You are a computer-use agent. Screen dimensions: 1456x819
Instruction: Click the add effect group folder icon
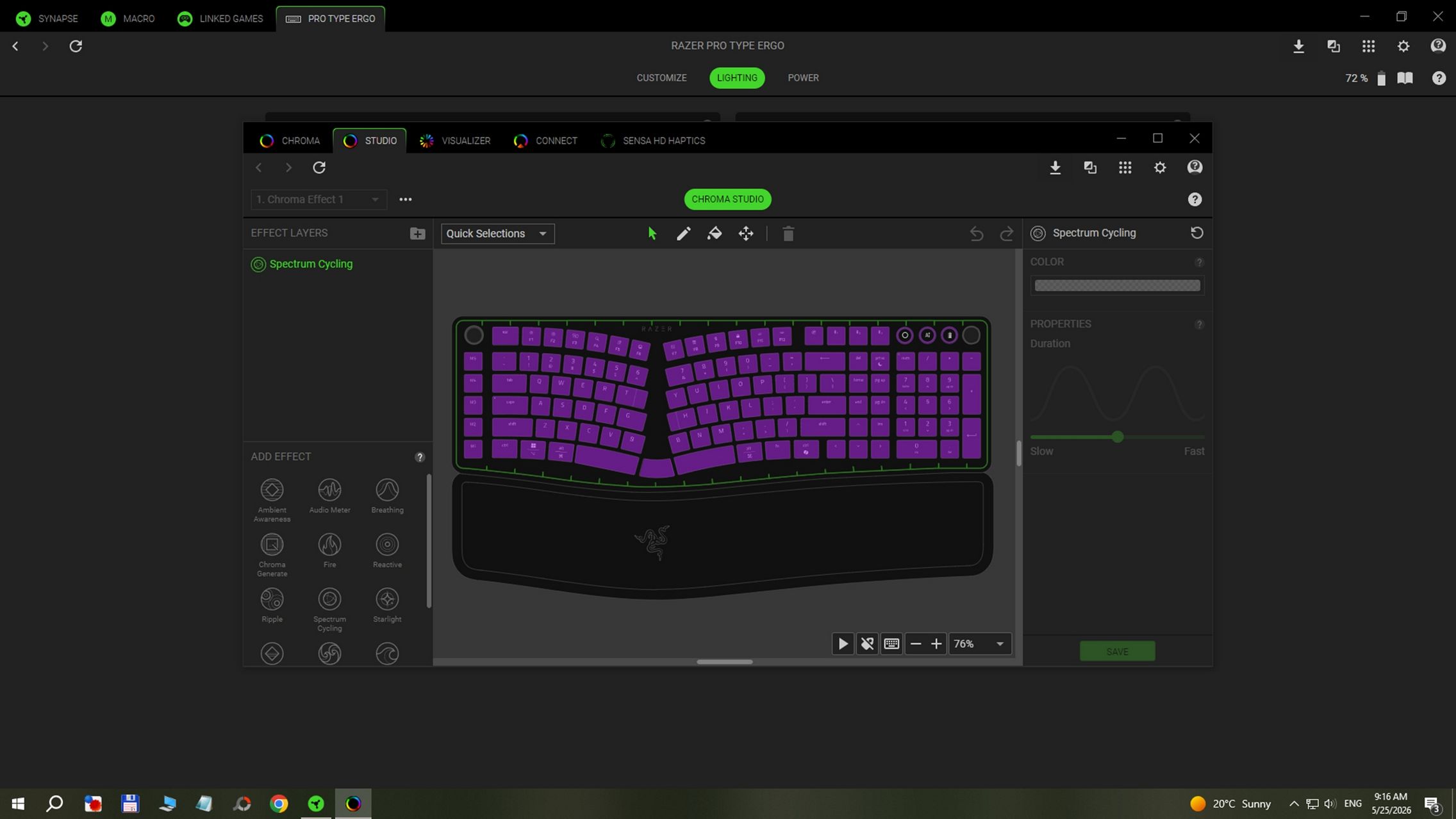point(417,233)
